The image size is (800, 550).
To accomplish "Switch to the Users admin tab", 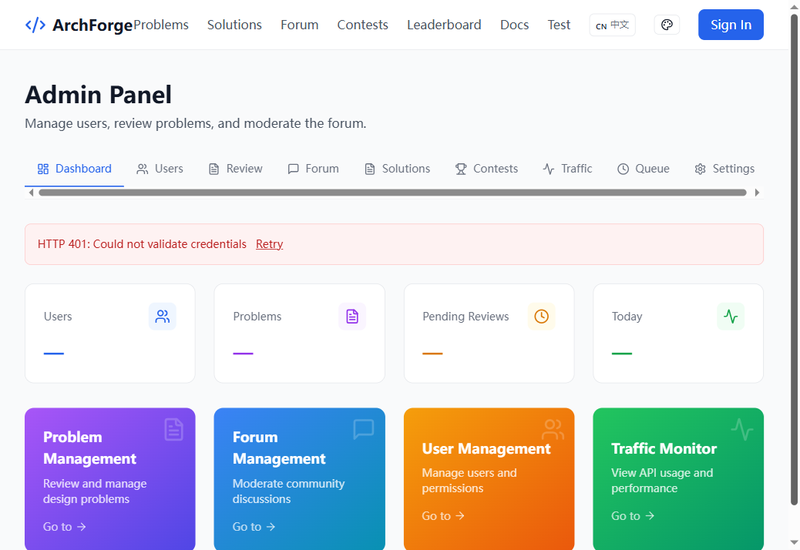I will (160, 169).
